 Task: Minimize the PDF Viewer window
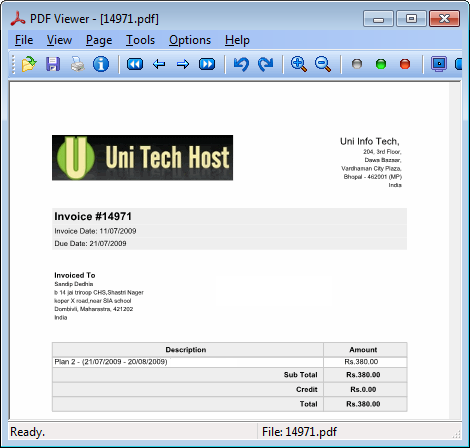[378, 19]
